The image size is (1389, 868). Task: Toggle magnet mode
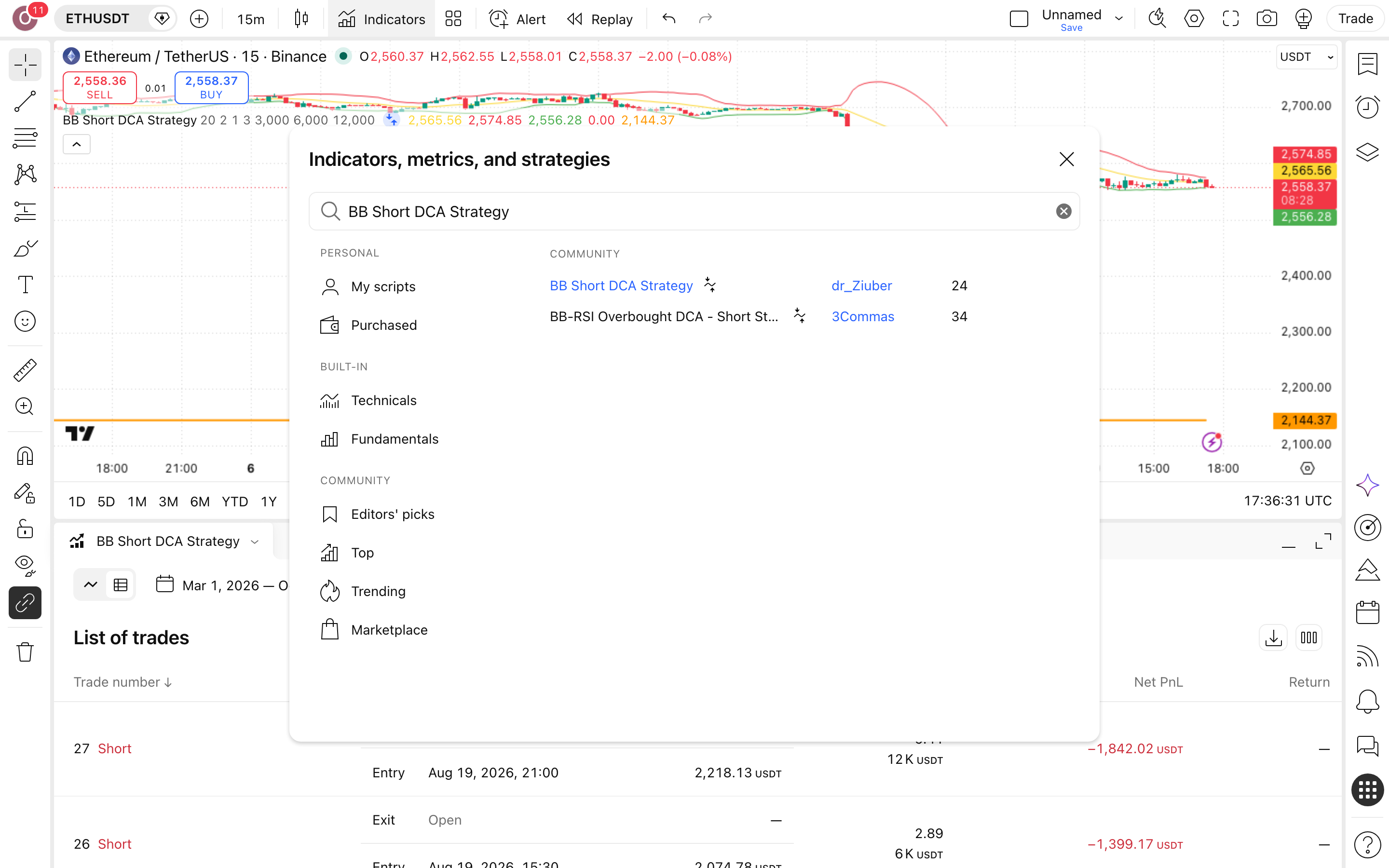(25, 456)
